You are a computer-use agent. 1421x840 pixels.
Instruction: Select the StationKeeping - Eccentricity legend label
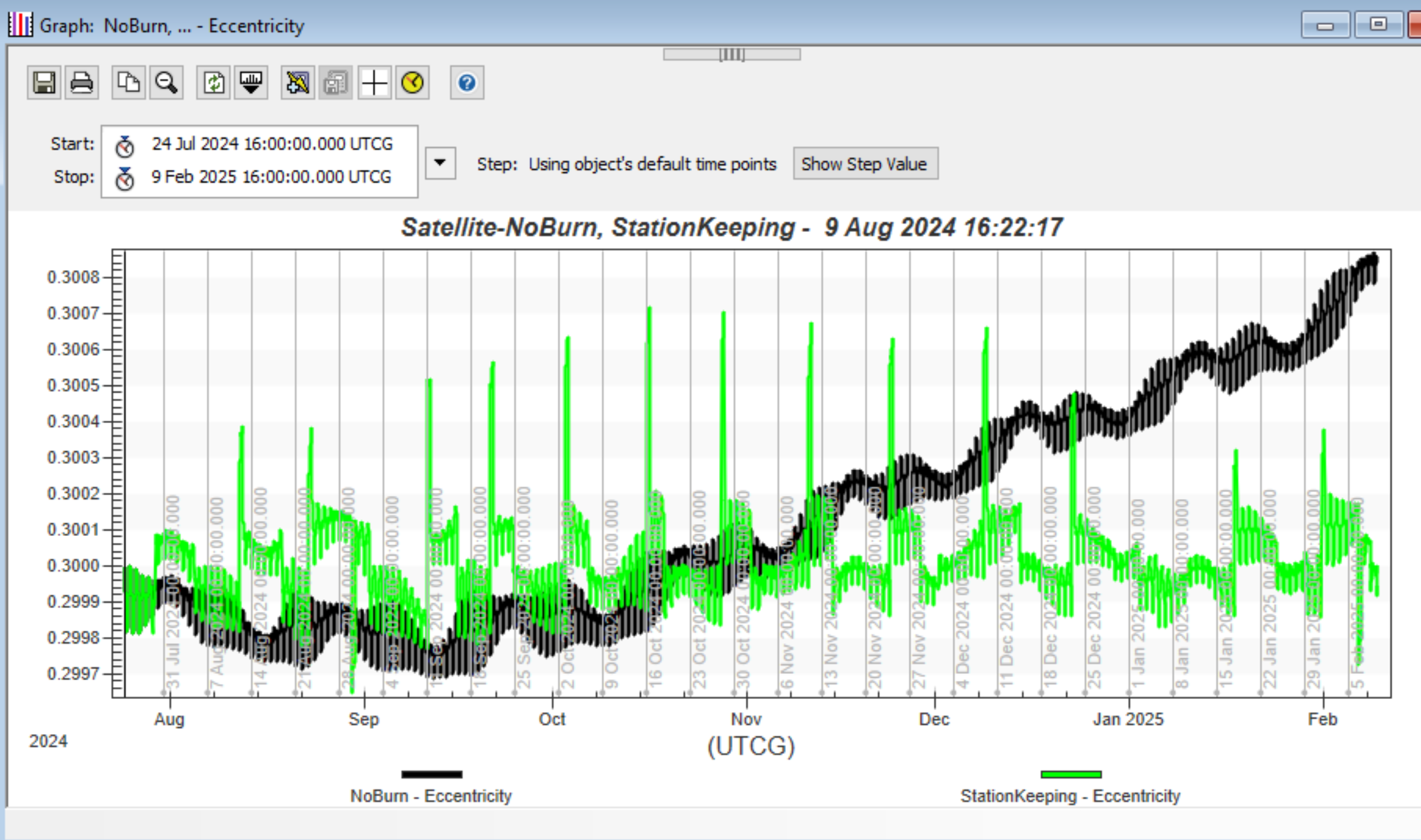(1071, 796)
